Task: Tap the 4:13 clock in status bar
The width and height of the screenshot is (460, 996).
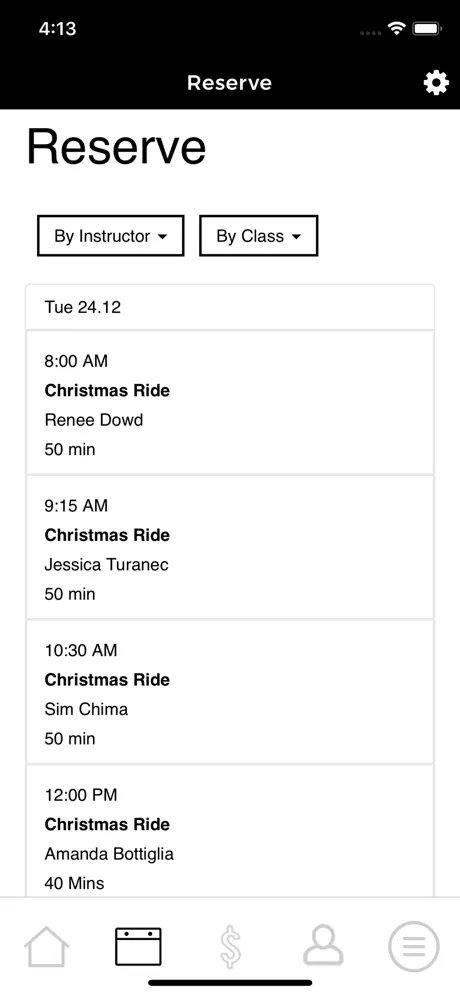Action: 57,29
